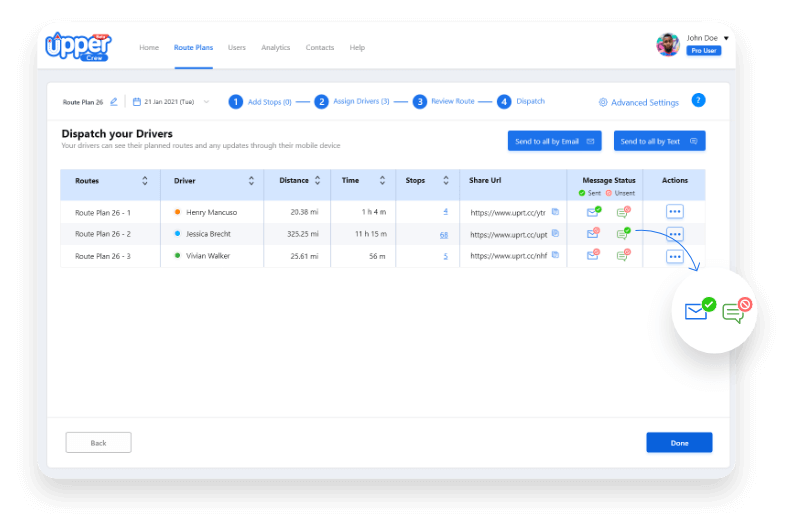The image size is (795, 531).
Task: Open actions menu for Route Plan 26 - 3
Action: (x=674, y=257)
